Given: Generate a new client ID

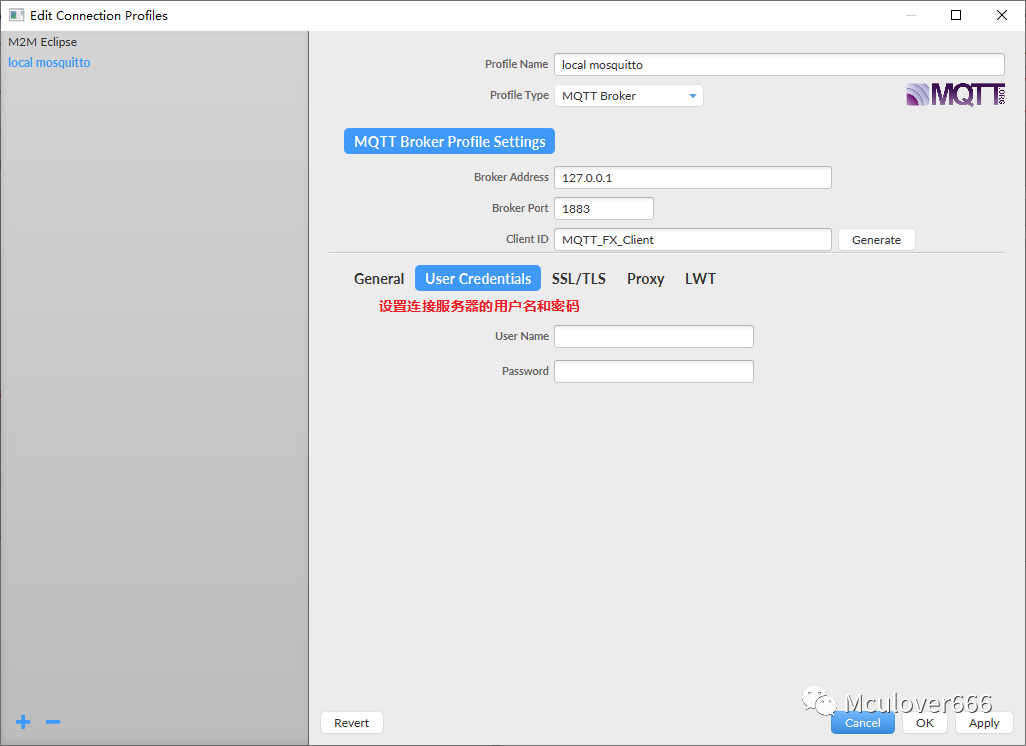Looking at the screenshot, I should tap(876, 240).
